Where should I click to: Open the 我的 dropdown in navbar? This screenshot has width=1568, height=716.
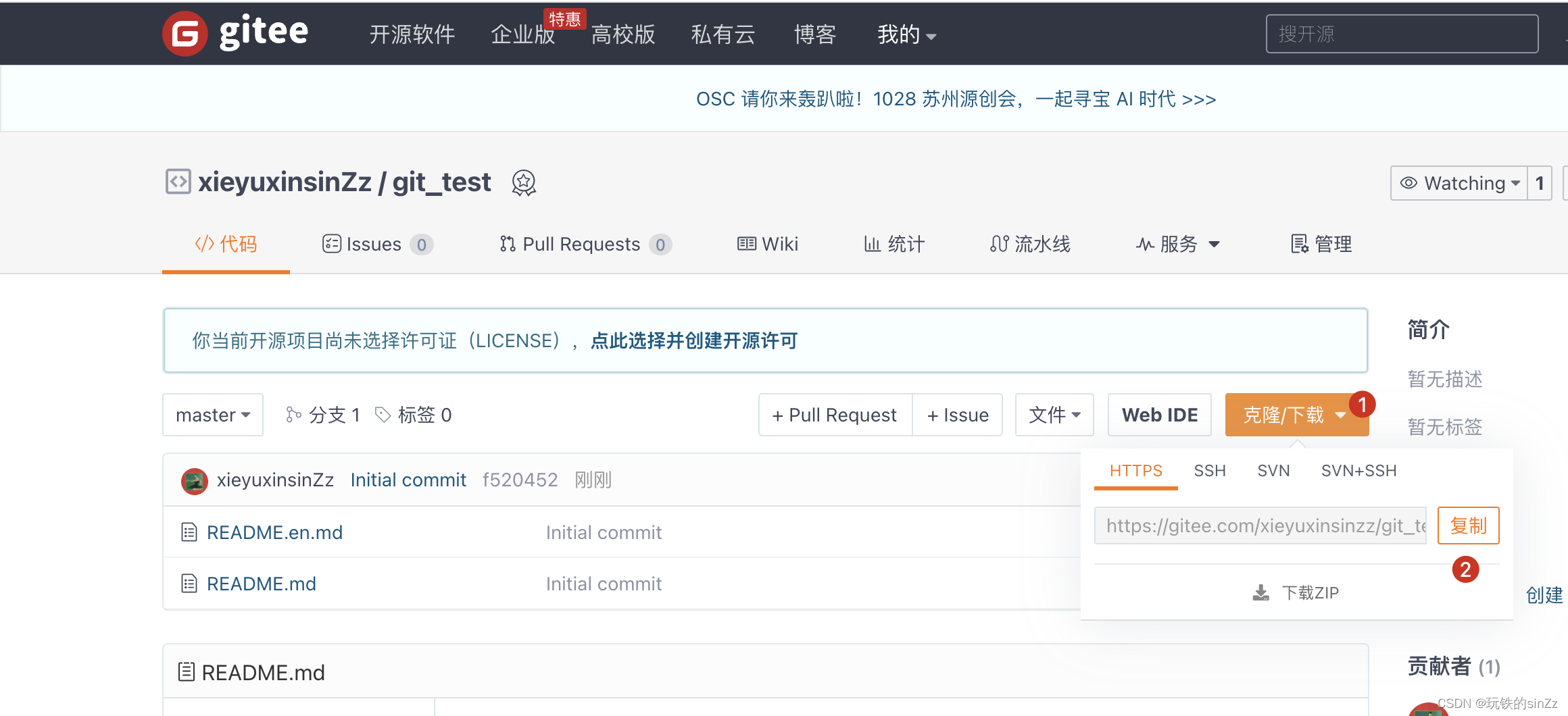[906, 34]
